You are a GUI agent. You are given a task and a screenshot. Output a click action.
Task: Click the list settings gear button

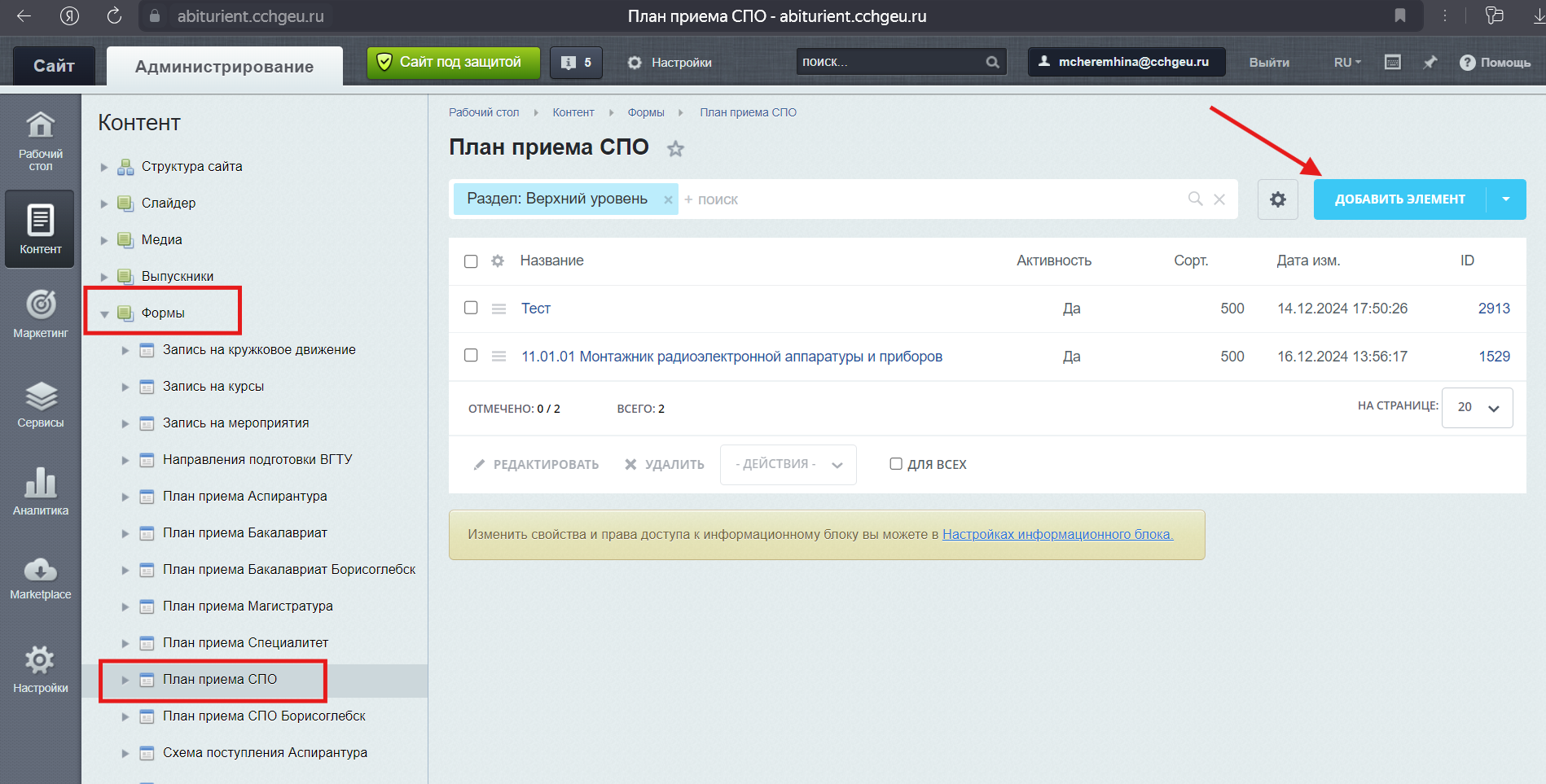pyautogui.click(x=1277, y=199)
